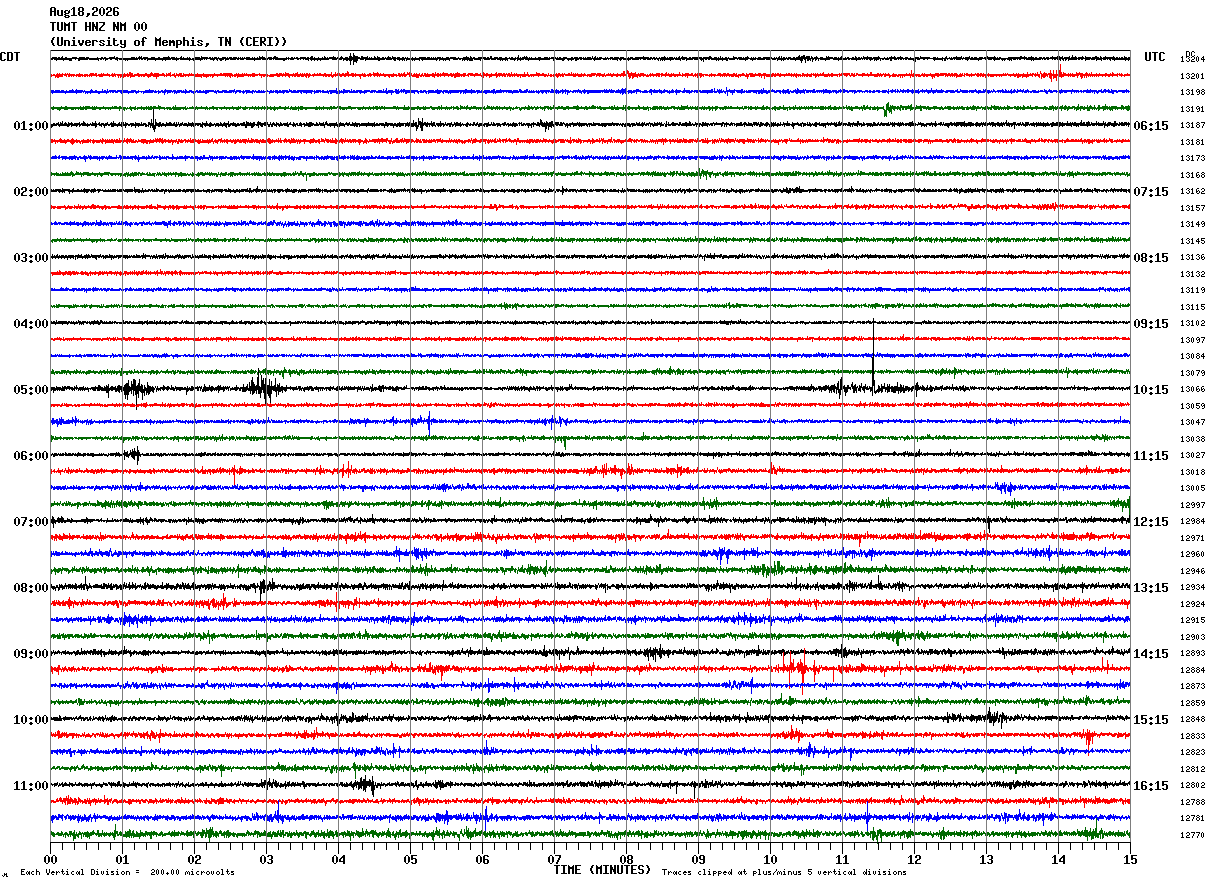This screenshot has height=886, width=1210.
Task: Click 'Each Vertical Division = 200.00 microvolts' note
Action: tap(128, 873)
